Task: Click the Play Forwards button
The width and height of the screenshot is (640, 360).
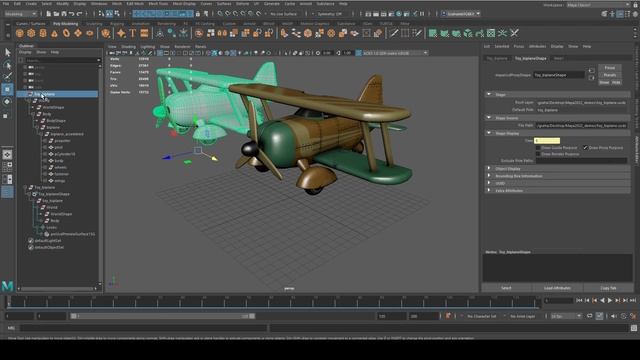Action: 610,300
